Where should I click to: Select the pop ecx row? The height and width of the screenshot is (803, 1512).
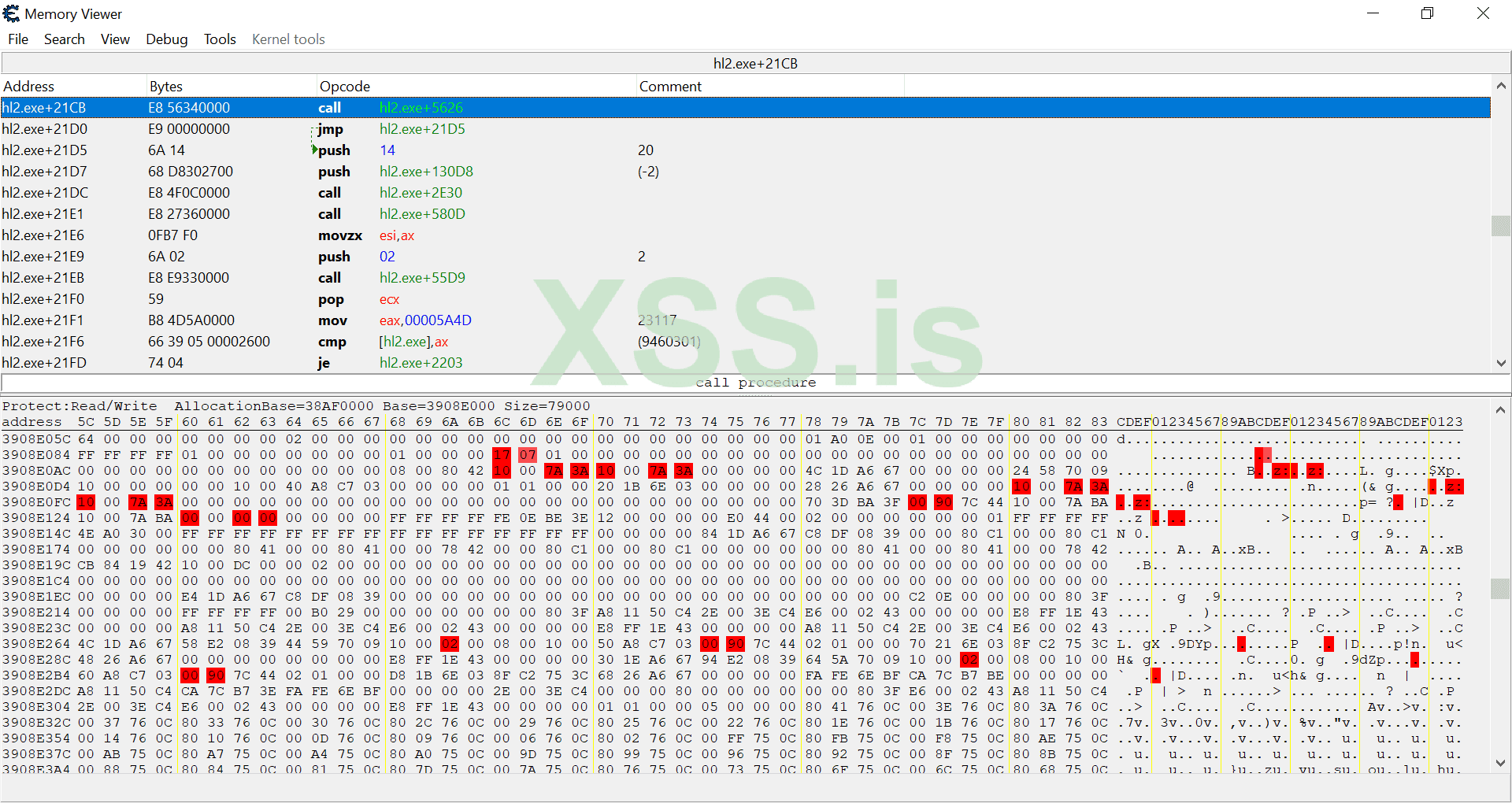746,299
